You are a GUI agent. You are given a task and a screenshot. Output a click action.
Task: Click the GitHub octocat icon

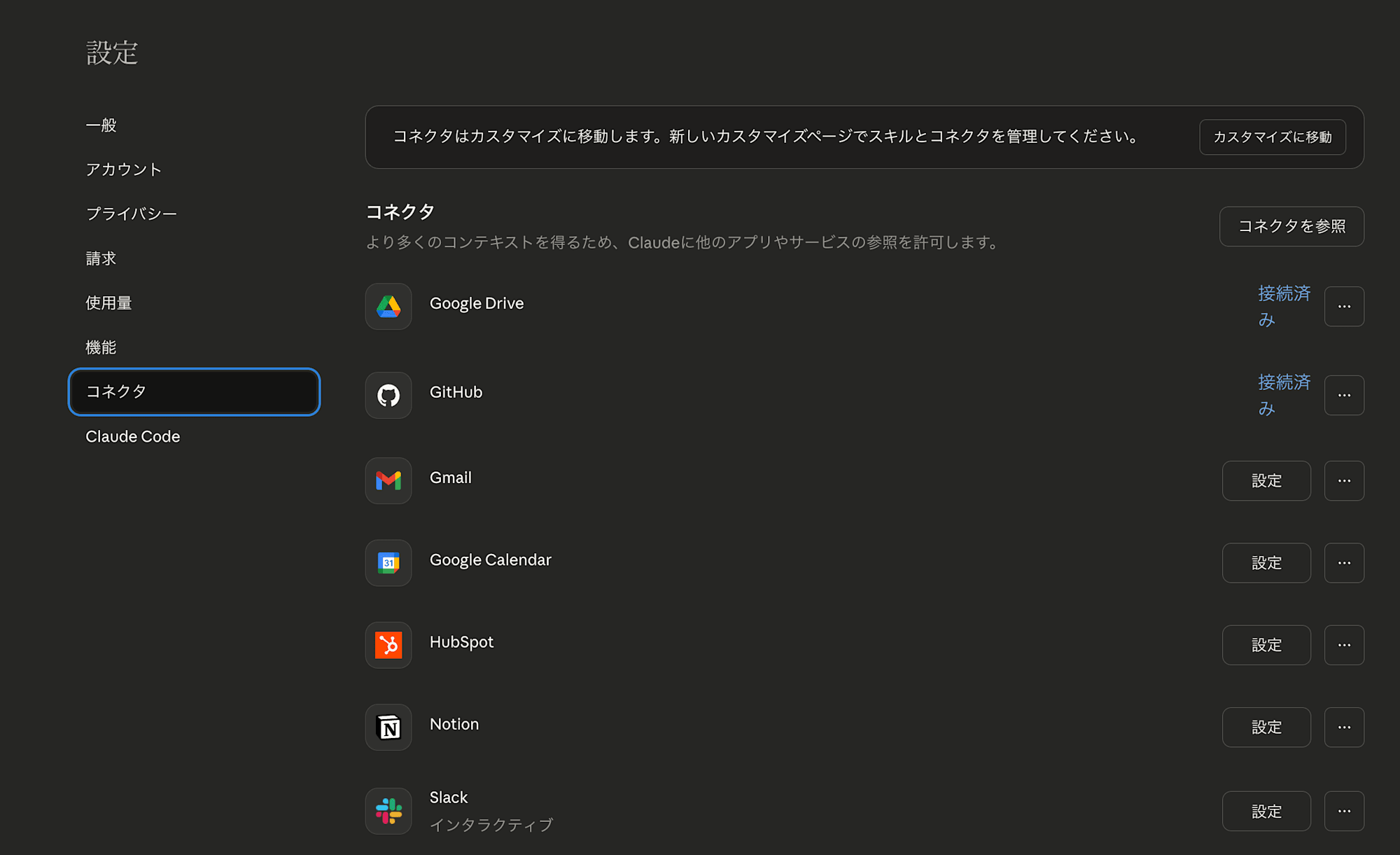pos(388,395)
